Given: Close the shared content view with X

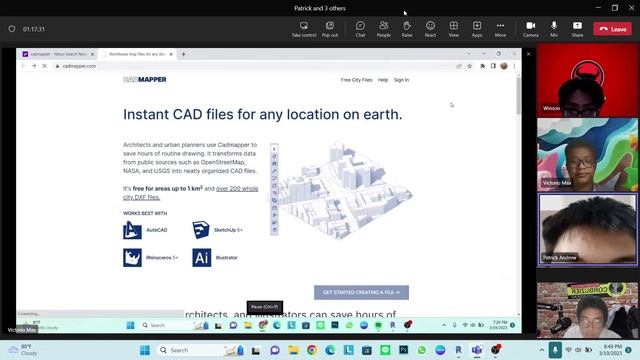Looking at the screenshot, I should [x=529, y=54].
